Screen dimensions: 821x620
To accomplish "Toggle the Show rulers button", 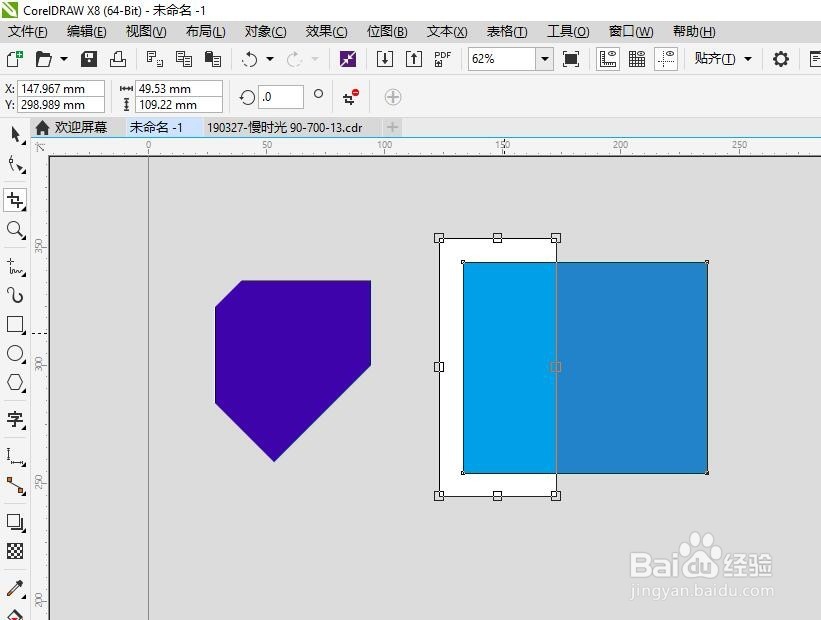I will [608, 59].
